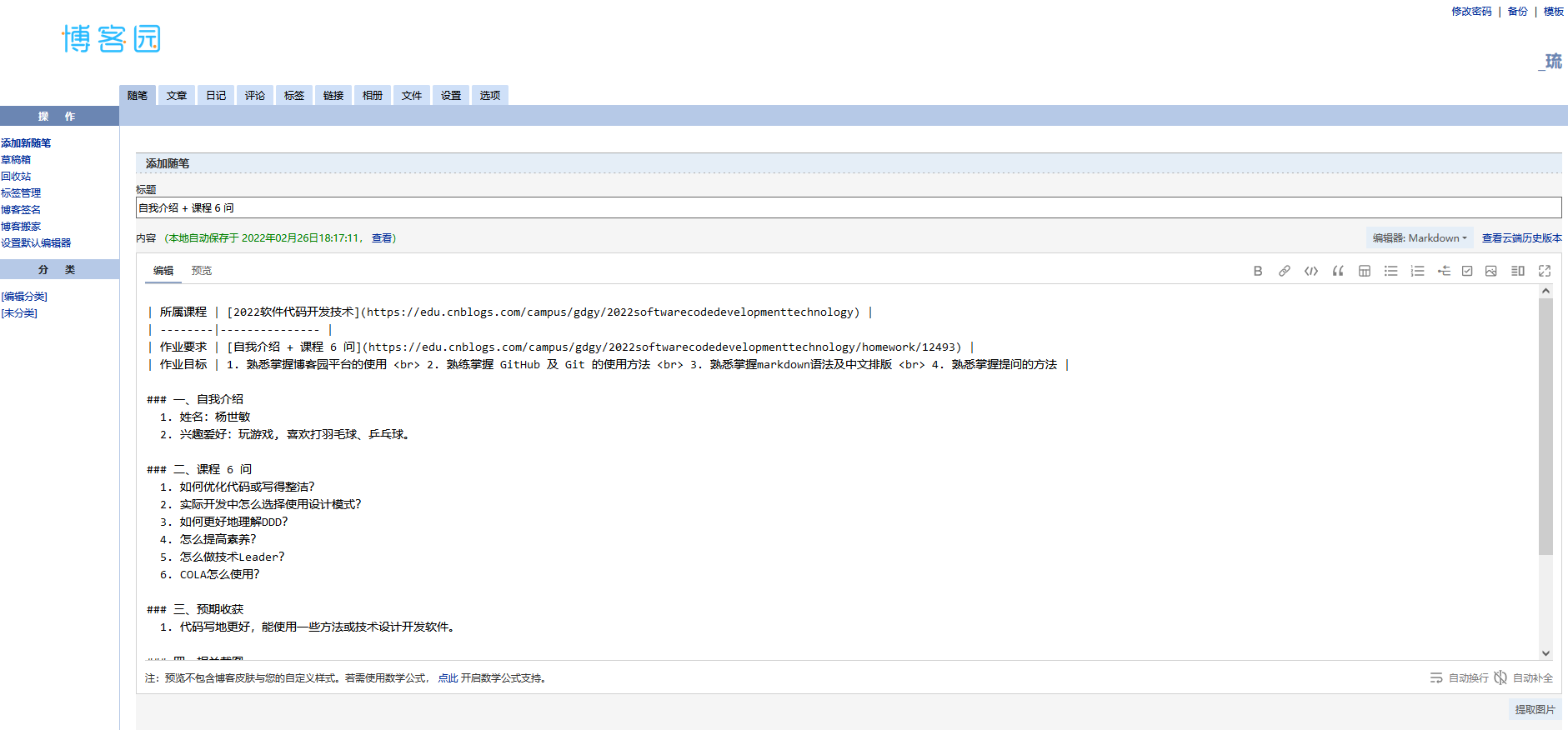The image size is (1568, 730).
Task: Insert a task list with the checkbox icon
Action: 1467,271
